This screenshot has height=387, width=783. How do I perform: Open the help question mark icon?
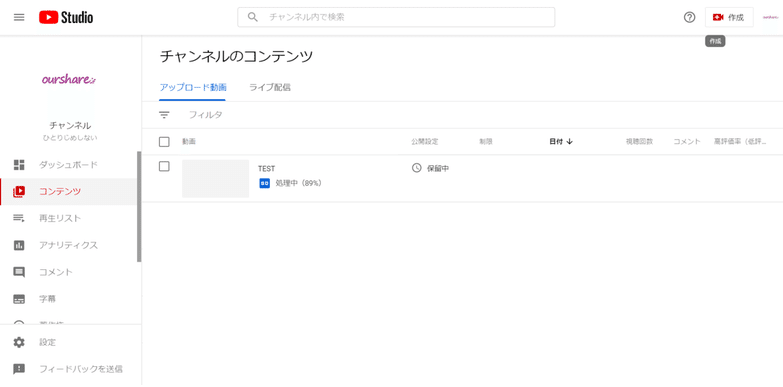689,17
